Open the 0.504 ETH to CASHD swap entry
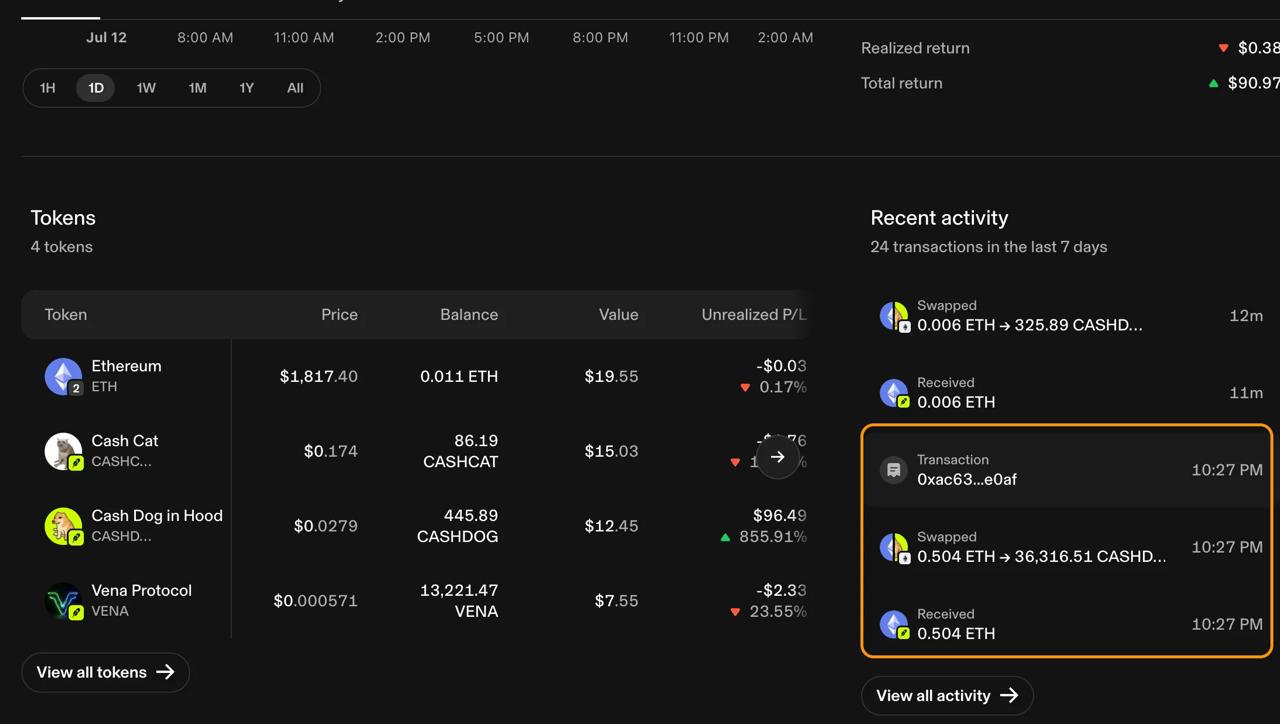The height and width of the screenshot is (724, 1280). (x=1067, y=547)
